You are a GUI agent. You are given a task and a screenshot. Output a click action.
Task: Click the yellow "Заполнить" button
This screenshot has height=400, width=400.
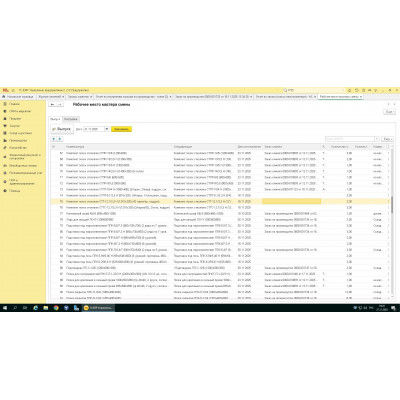coord(121,129)
